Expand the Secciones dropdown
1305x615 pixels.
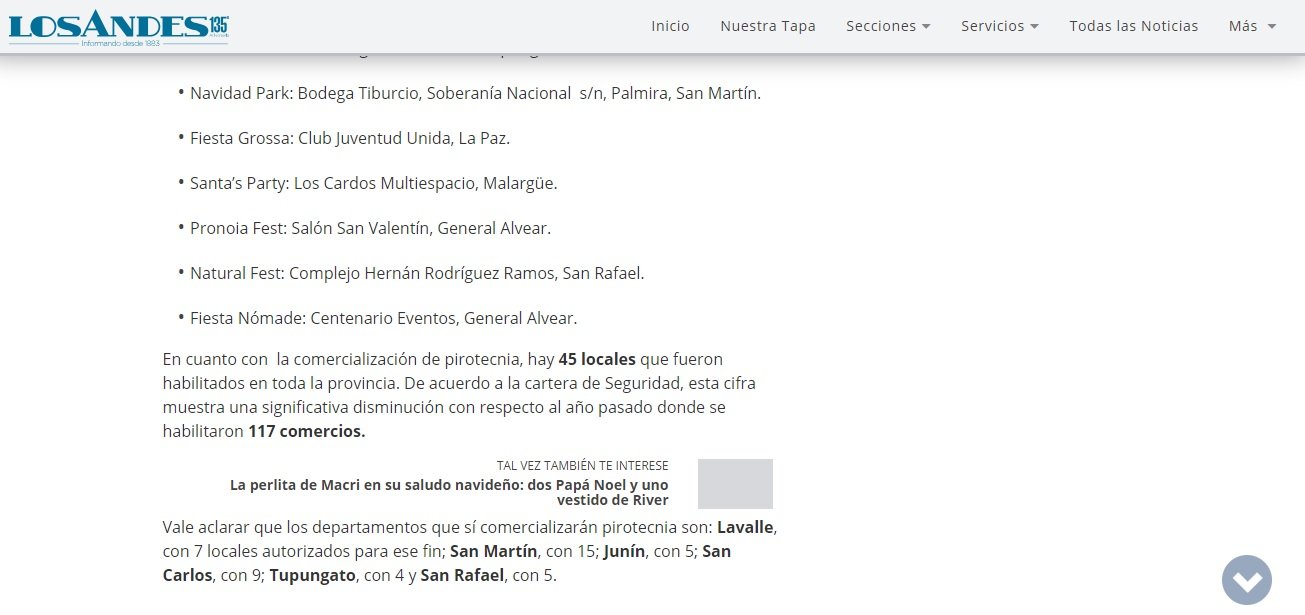887,26
